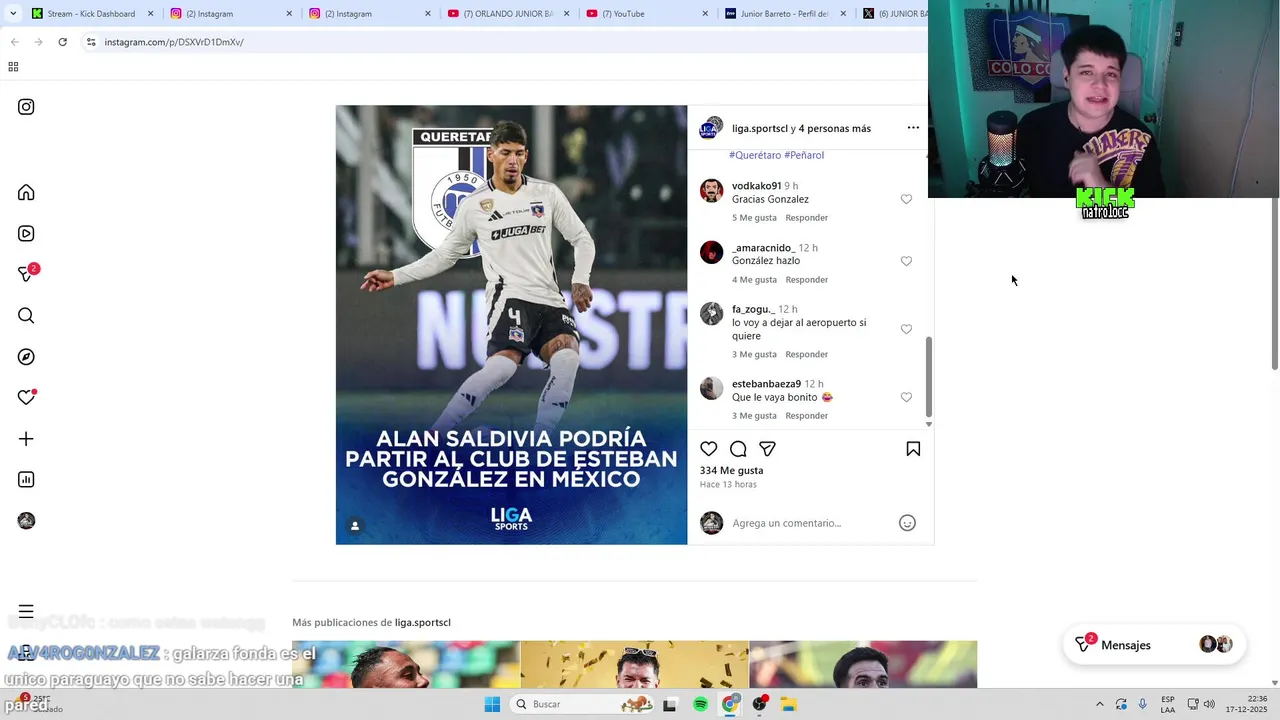Show tagged people icon on post image
This screenshot has width=1280, height=720.
click(x=355, y=525)
